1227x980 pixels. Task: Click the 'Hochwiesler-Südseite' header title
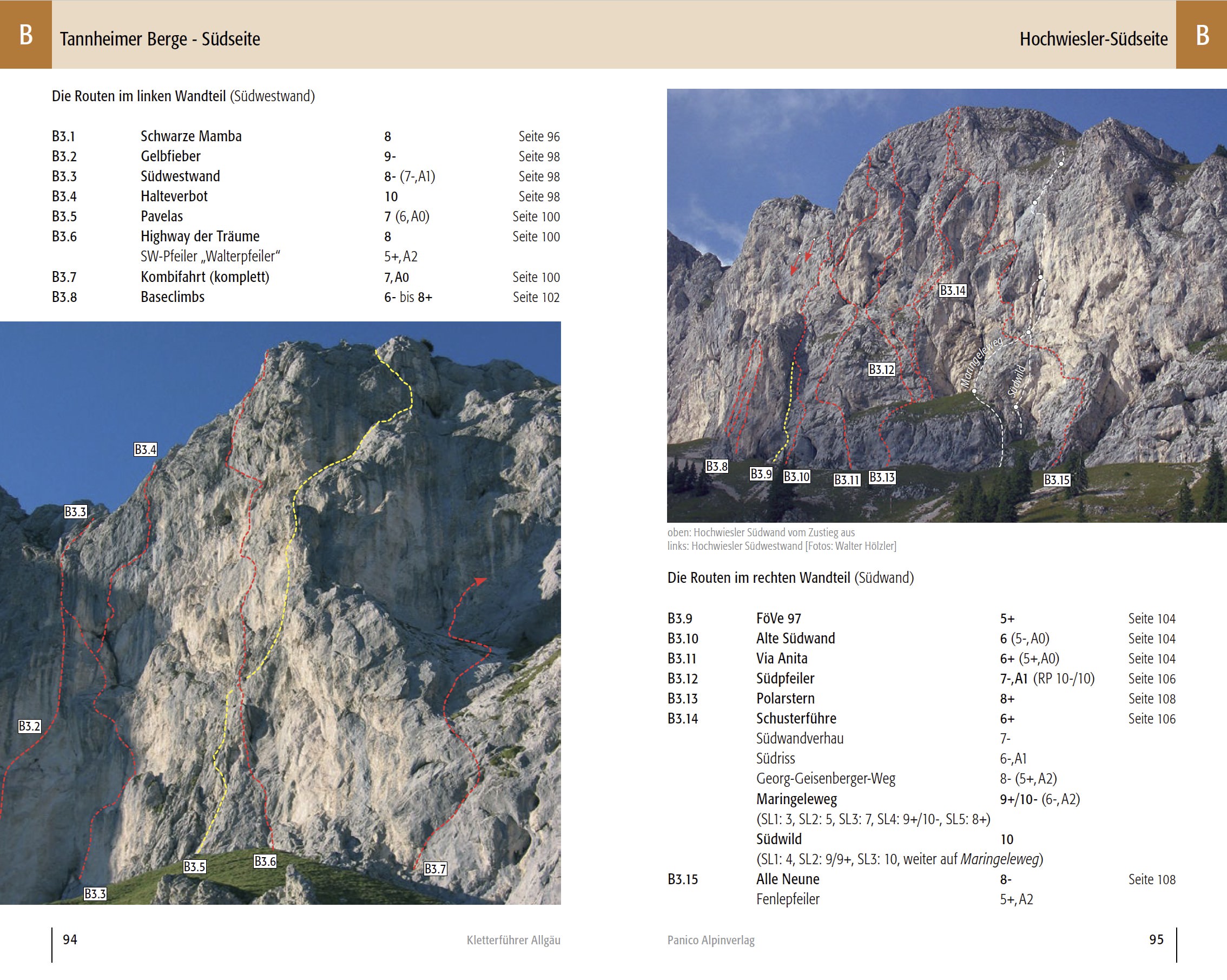tap(1093, 39)
